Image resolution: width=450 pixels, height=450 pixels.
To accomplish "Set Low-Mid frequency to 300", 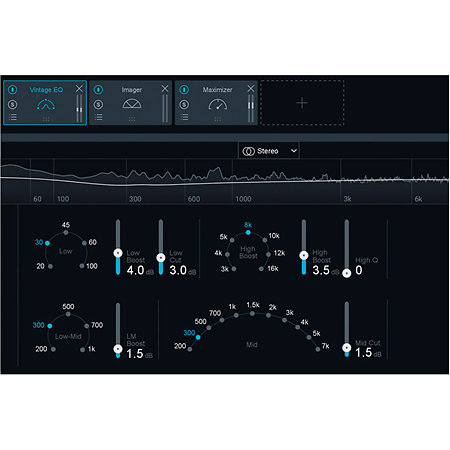I will pyautogui.click(x=50, y=326).
